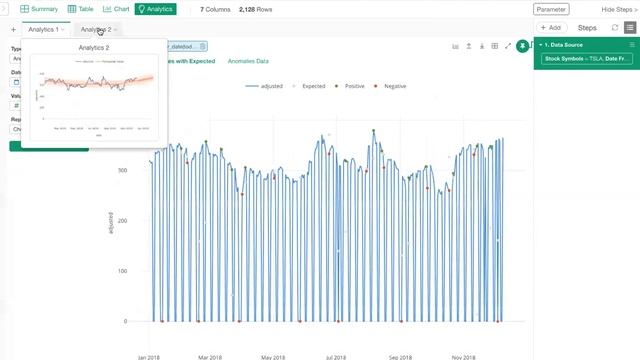Click the green Run button
This screenshot has height=360, width=640.
pyautogui.click(x=49, y=147)
